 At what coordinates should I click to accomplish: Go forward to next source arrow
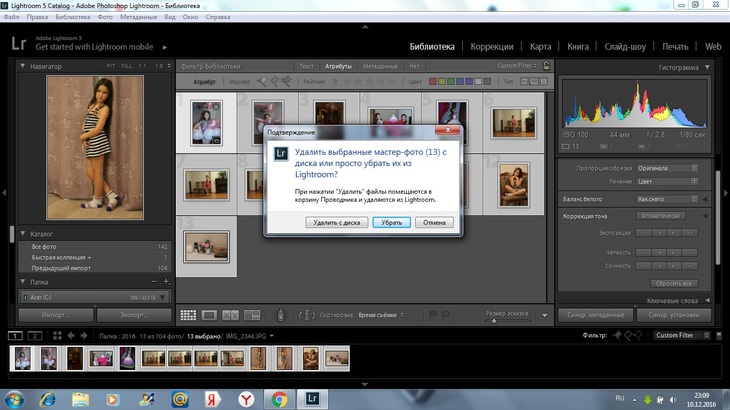(84, 336)
